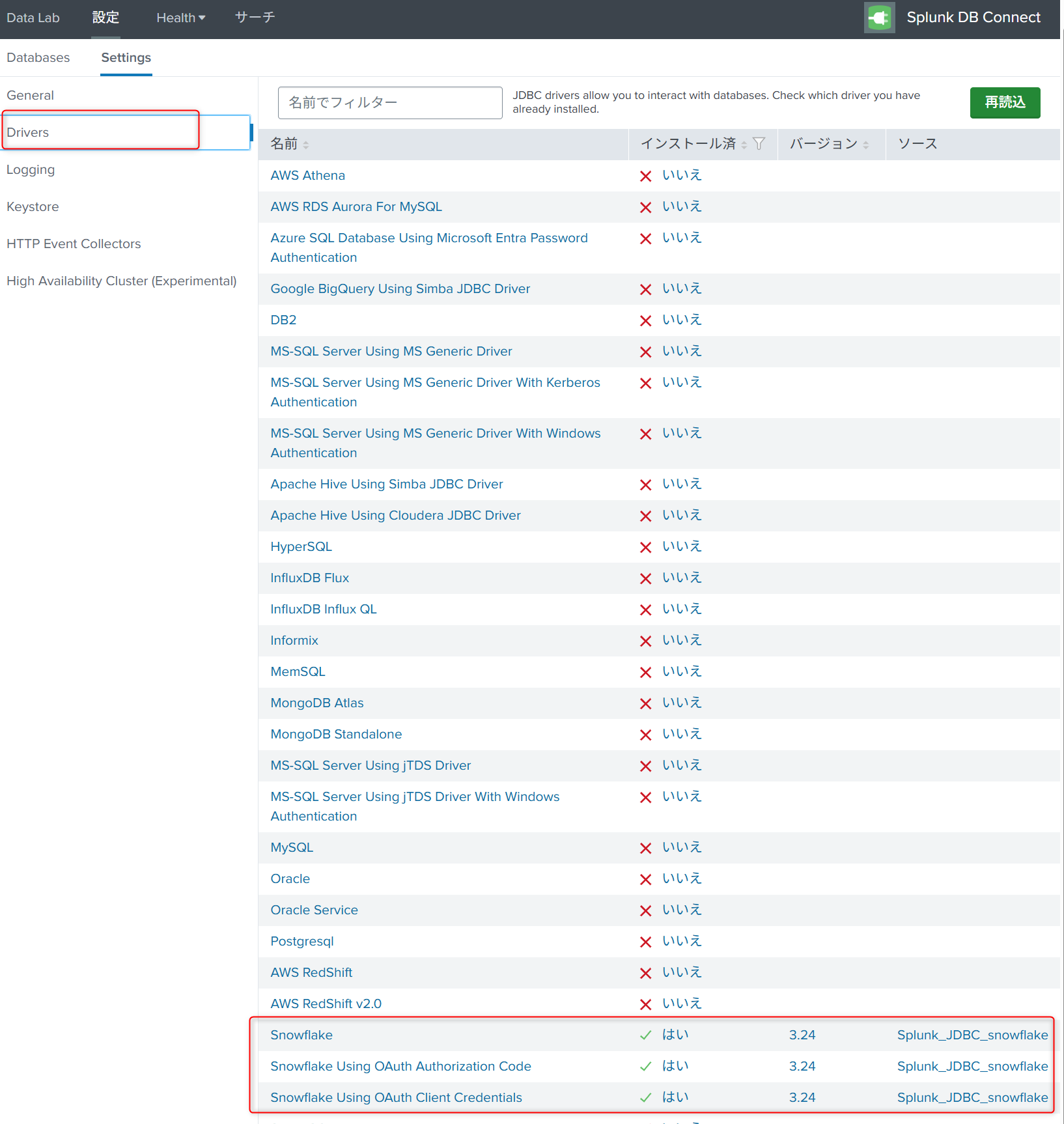Select Keystore in the settings sidebar
The height and width of the screenshot is (1124, 1064).
coord(33,206)
